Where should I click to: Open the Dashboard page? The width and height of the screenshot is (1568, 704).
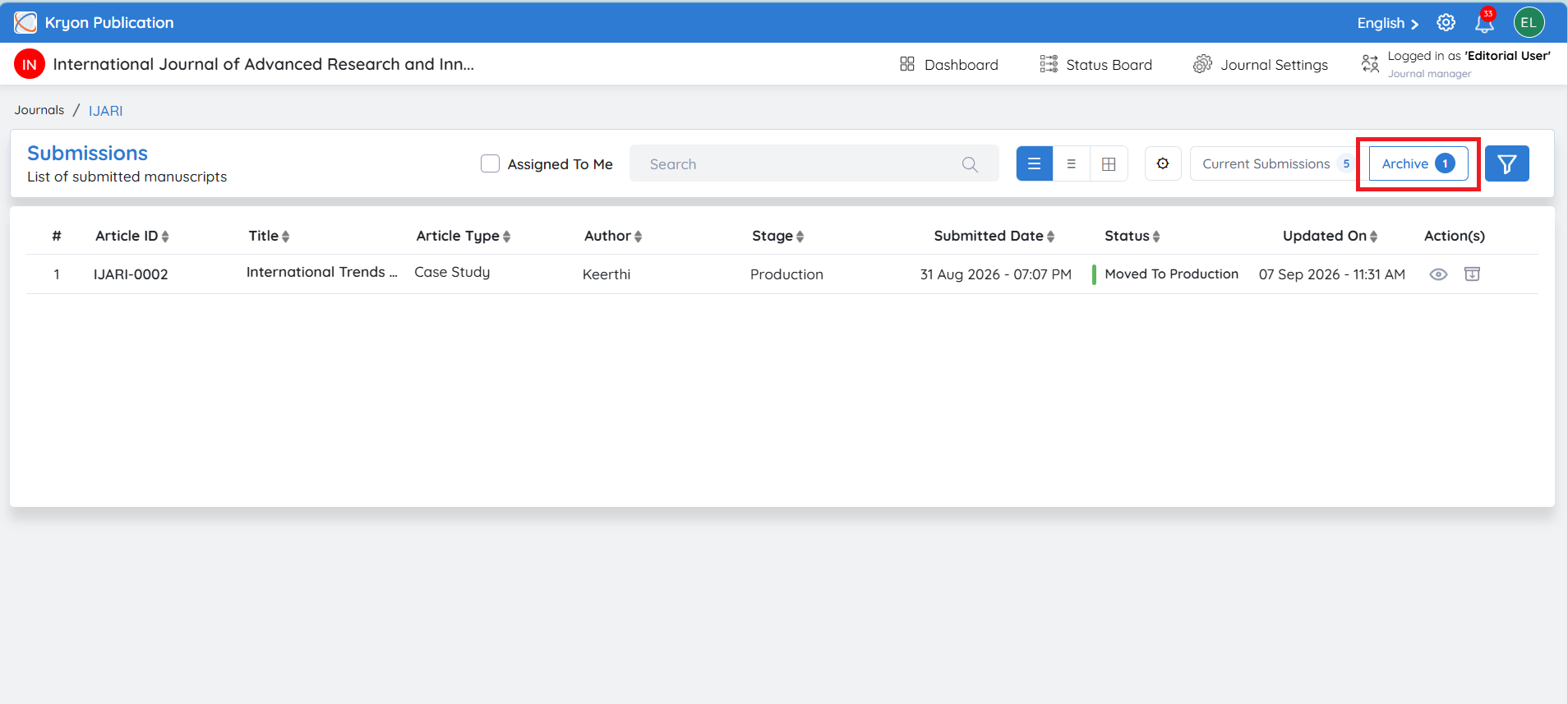(x=949, y=64)
